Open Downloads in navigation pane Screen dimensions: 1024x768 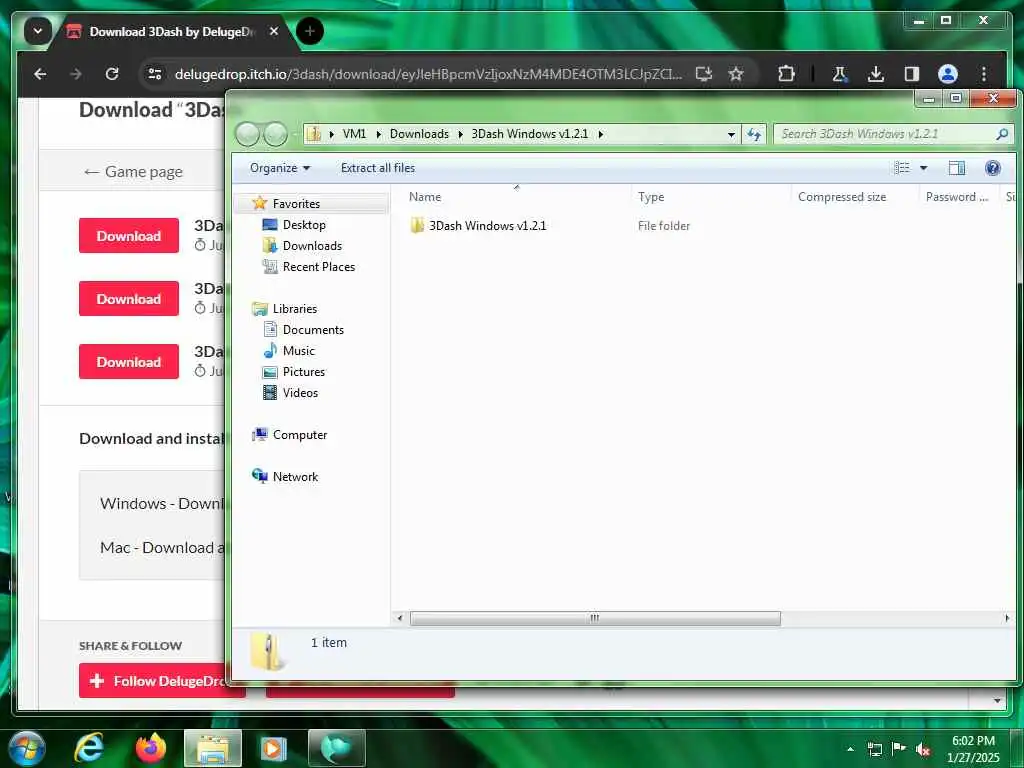(x=312, y=246)
